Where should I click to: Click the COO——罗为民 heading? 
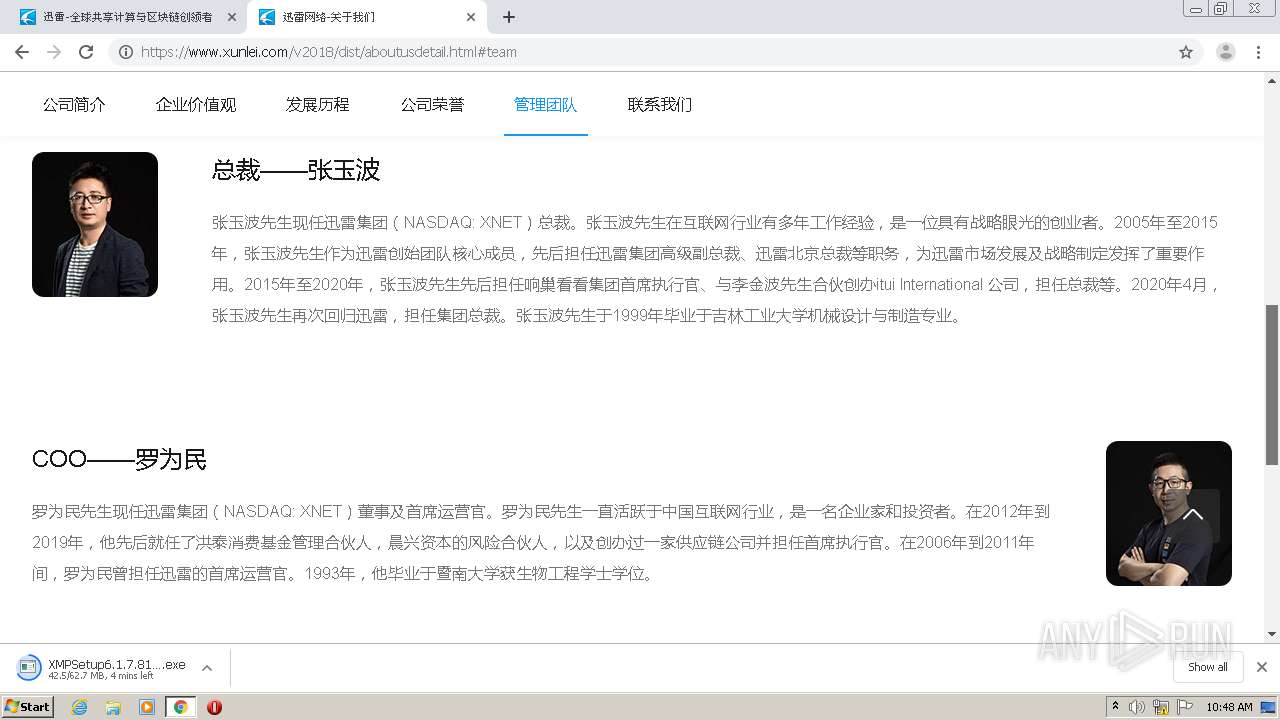click(119, 459)
